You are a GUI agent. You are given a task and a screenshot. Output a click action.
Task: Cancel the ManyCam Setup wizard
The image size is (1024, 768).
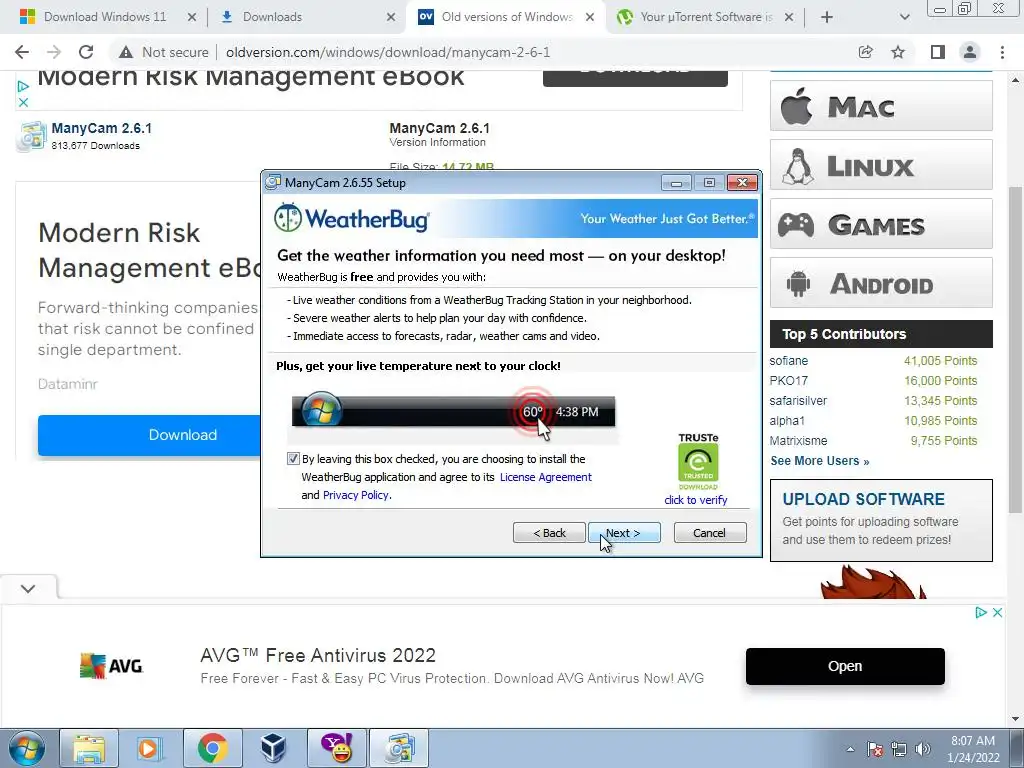coord(709,533)
